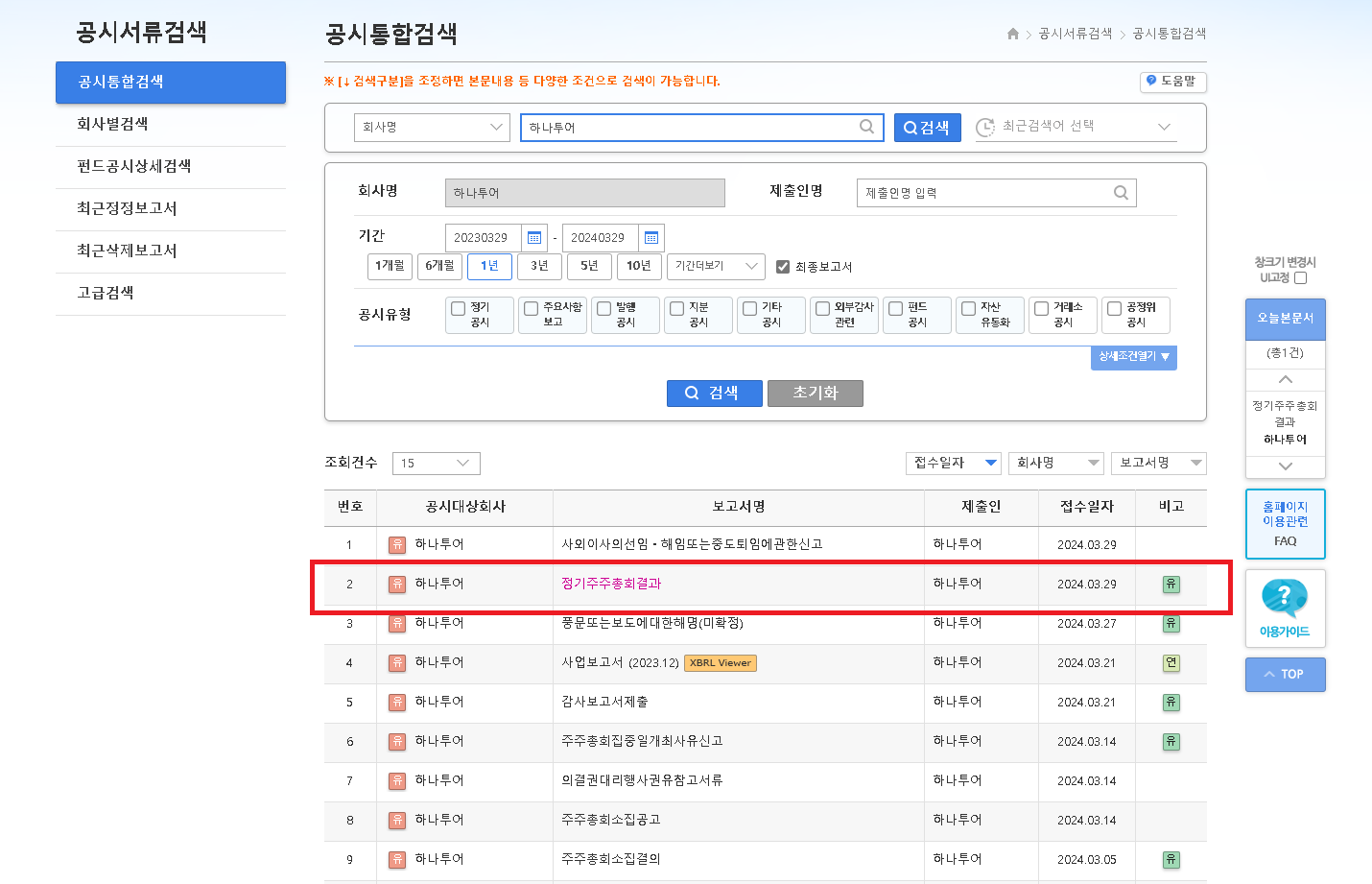Screen dimensions: 1372x884
Task: Click the 도움말 help button
Action: tap(1172, 82)
